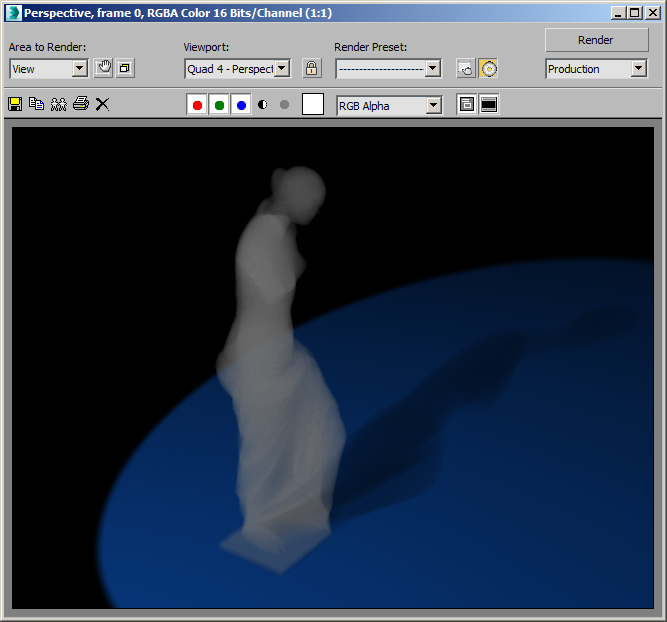Open the Production render mode dropdown

[596, 68]
